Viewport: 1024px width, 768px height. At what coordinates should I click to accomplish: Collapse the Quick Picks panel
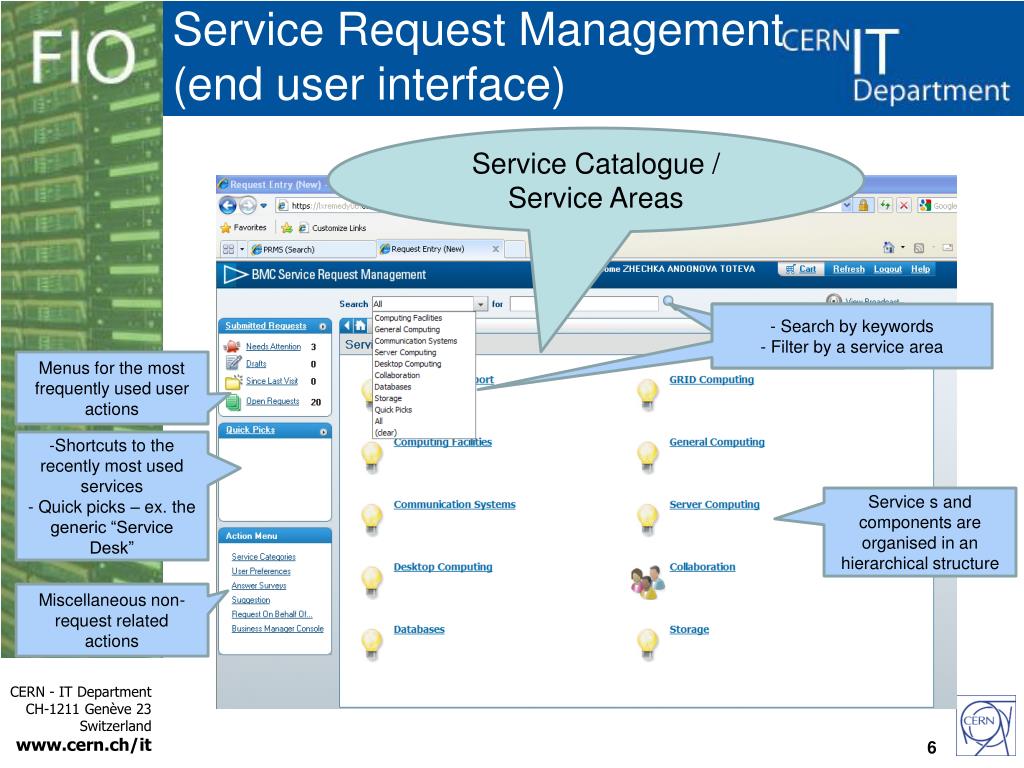pyautogui.click(x=323, y=431)
